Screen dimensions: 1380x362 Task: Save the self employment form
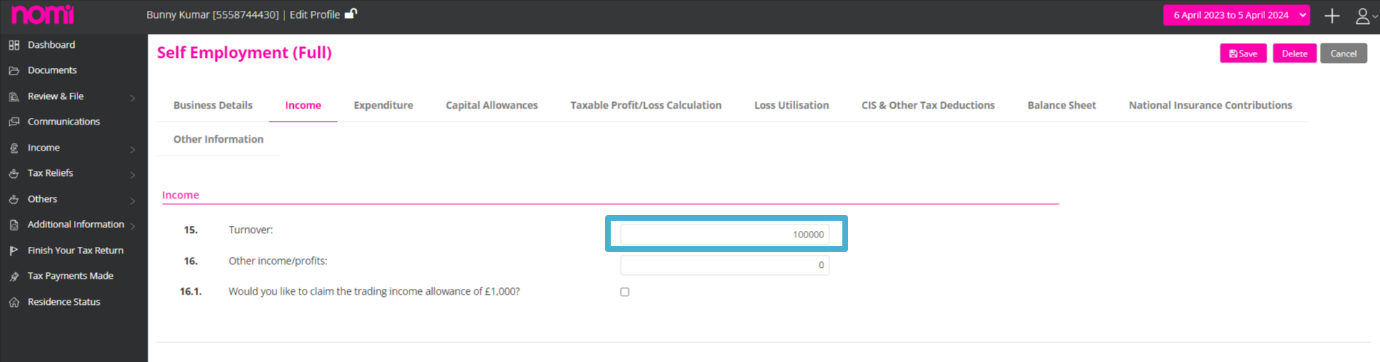(1243, 54)
